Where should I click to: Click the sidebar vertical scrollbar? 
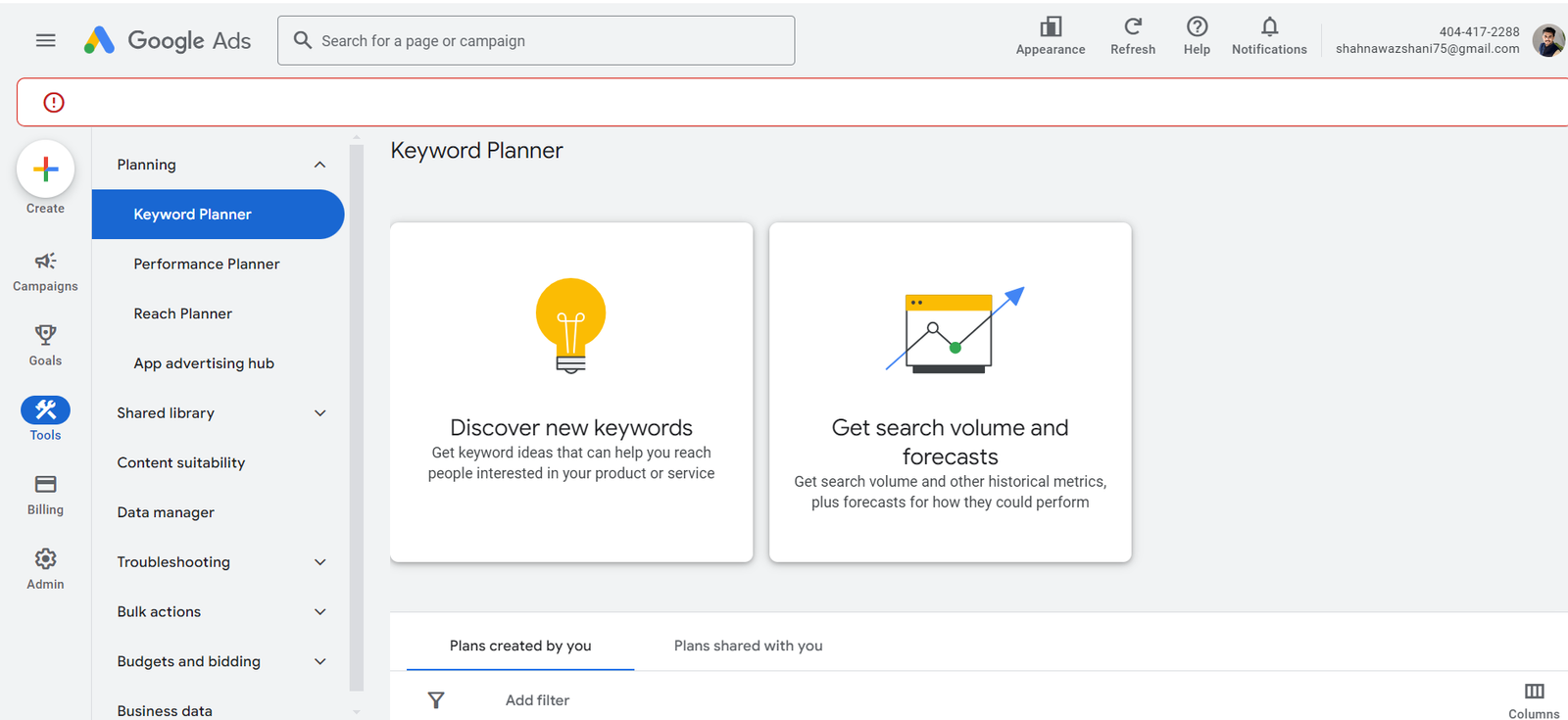357,416
